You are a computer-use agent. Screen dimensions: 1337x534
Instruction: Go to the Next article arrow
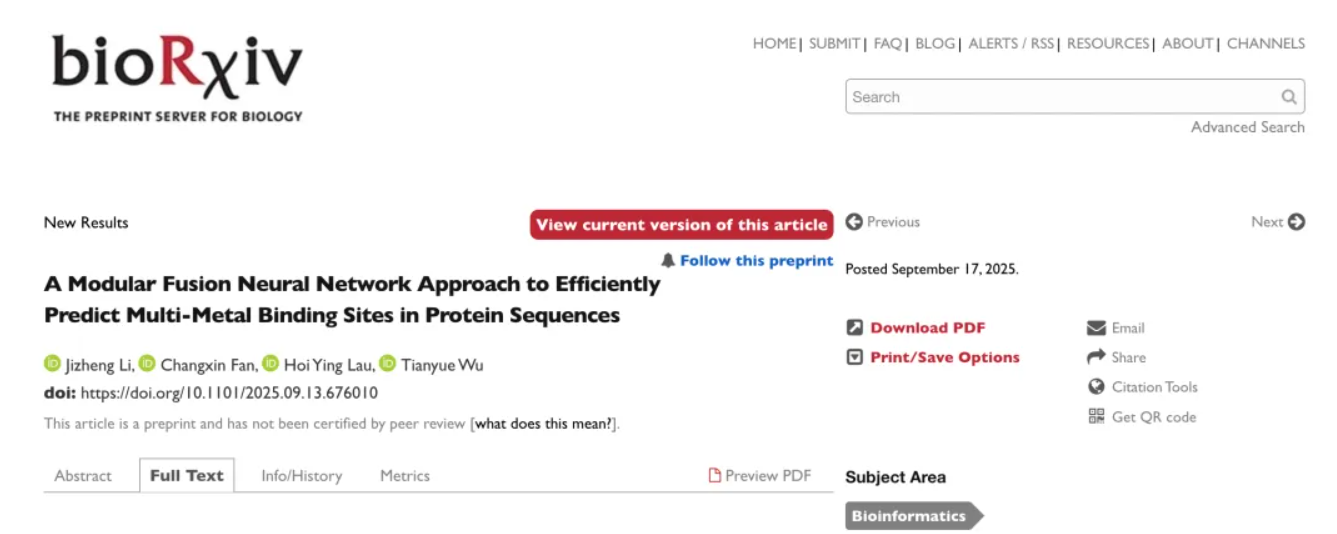[1296, 222]
